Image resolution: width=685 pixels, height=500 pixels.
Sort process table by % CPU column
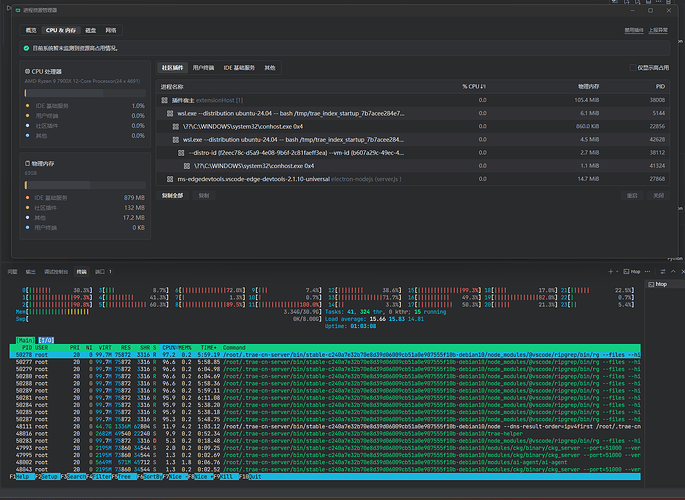pos(474,86)
